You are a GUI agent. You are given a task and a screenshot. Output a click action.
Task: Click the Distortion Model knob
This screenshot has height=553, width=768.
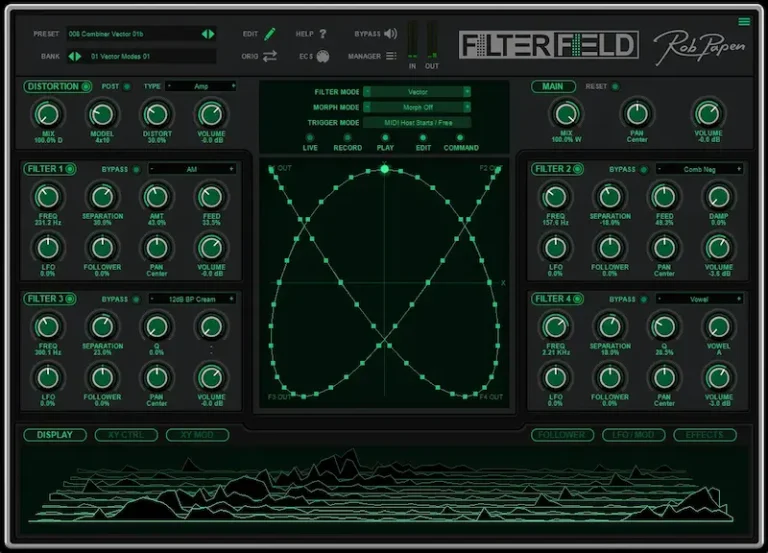pyautogui.click(x=102, y=114)
